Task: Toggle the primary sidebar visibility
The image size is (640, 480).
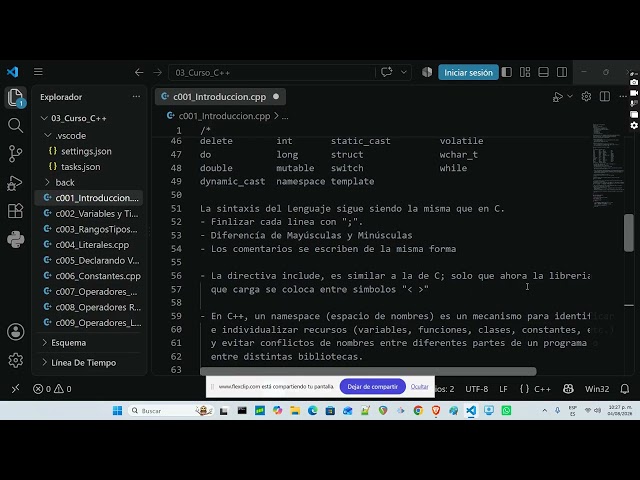Action: 507,72
